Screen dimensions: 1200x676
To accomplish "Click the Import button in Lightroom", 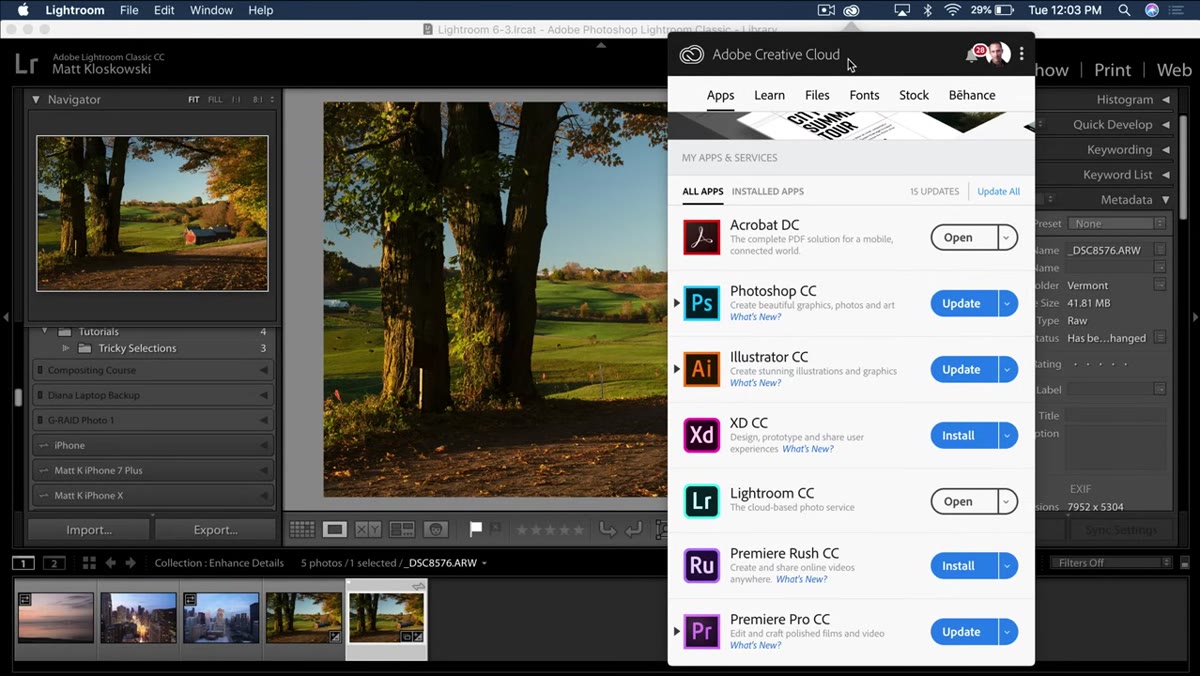I will tap(89, 530).
